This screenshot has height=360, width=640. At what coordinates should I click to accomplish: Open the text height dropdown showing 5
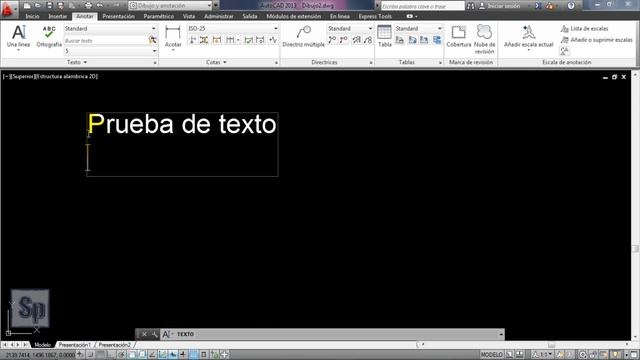point(110,51)
